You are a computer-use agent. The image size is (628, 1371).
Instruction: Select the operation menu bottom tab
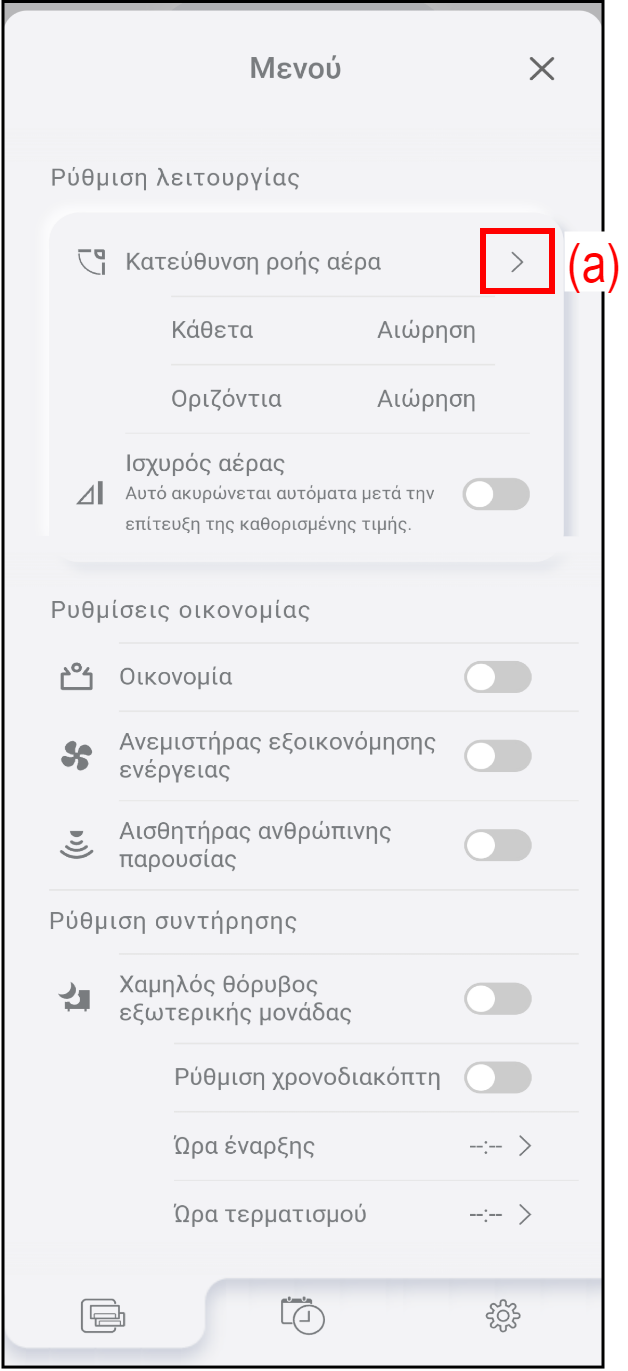(104, 1315)
